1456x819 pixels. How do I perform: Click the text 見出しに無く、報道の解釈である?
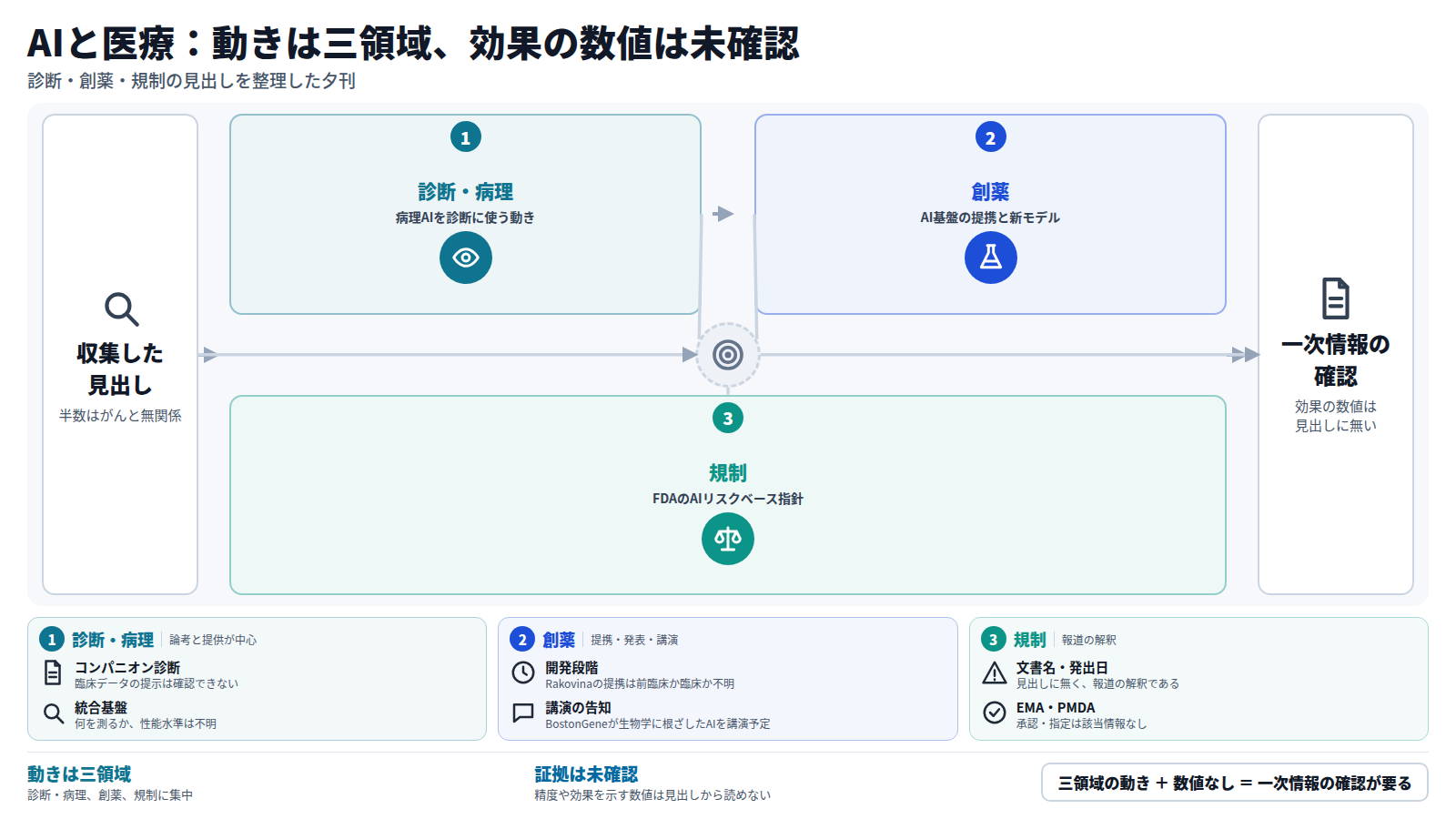[x=1097, y=683]
